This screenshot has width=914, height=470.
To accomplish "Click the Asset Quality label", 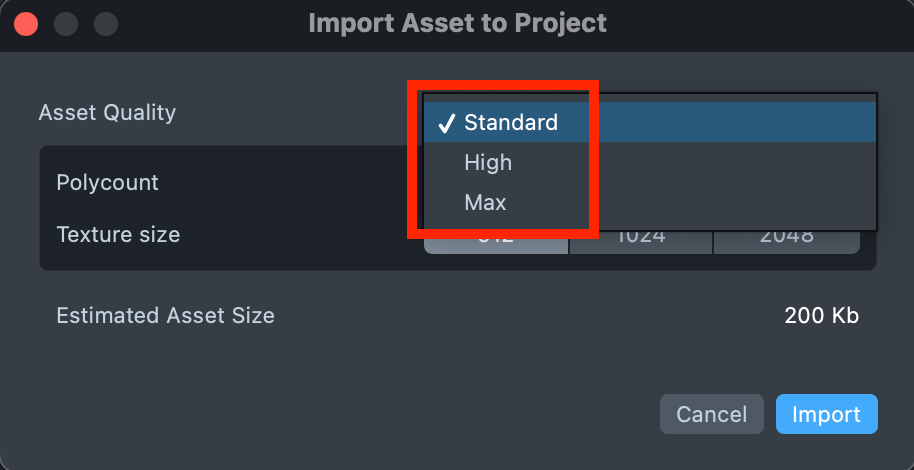I will click(107, 112).
